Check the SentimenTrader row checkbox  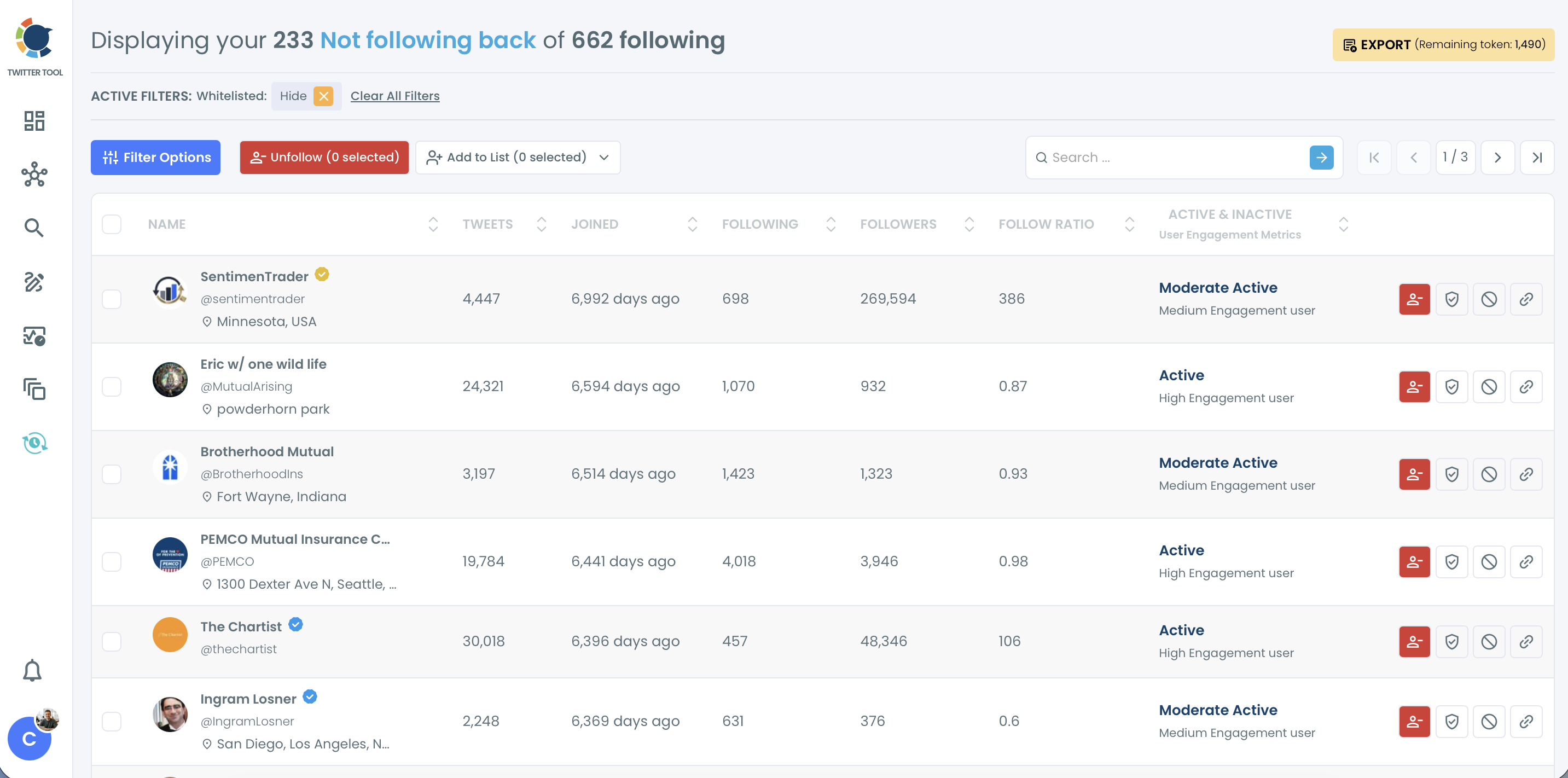point(112,299)
